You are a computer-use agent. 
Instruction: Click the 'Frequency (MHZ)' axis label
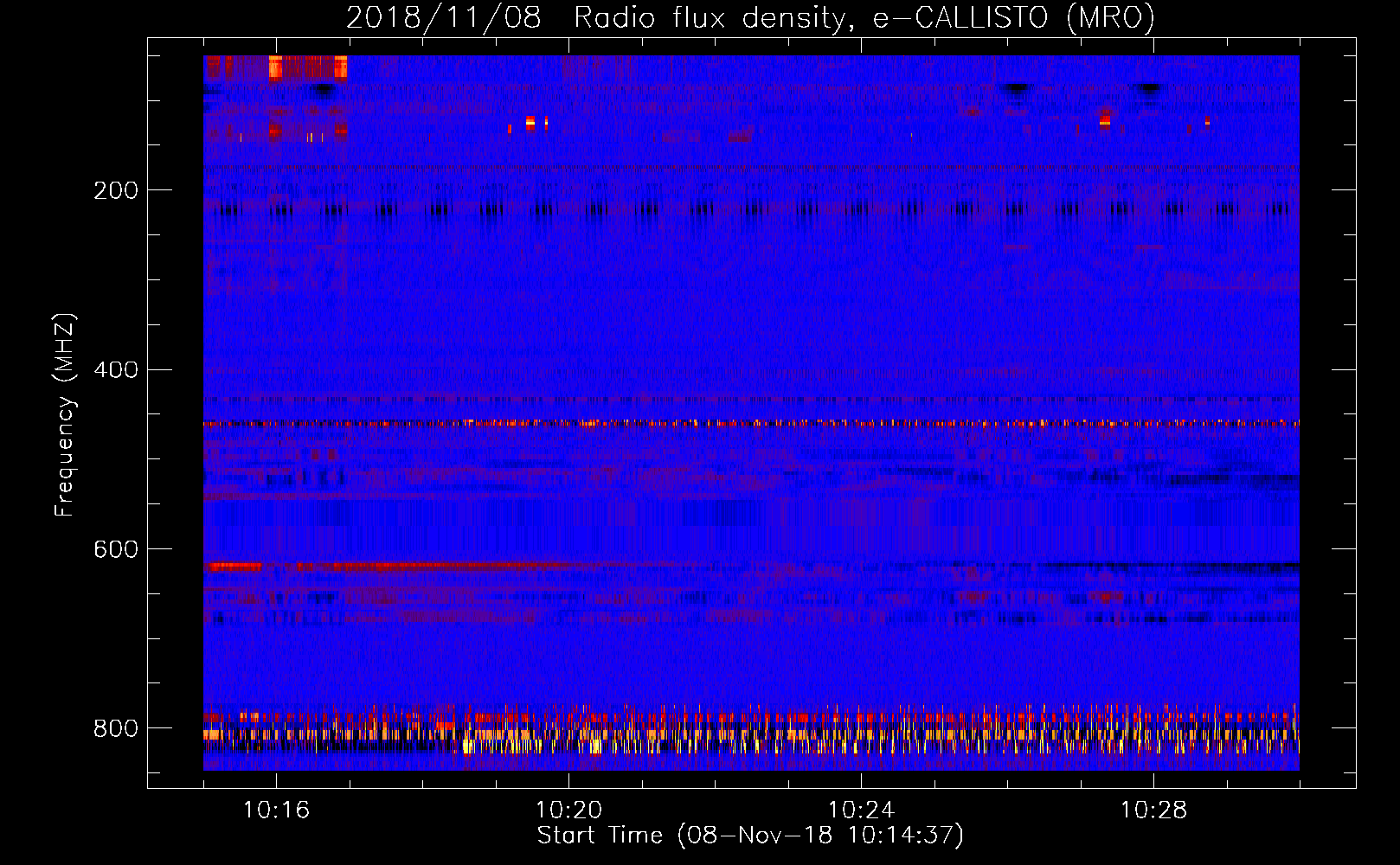tap(65, 415)
